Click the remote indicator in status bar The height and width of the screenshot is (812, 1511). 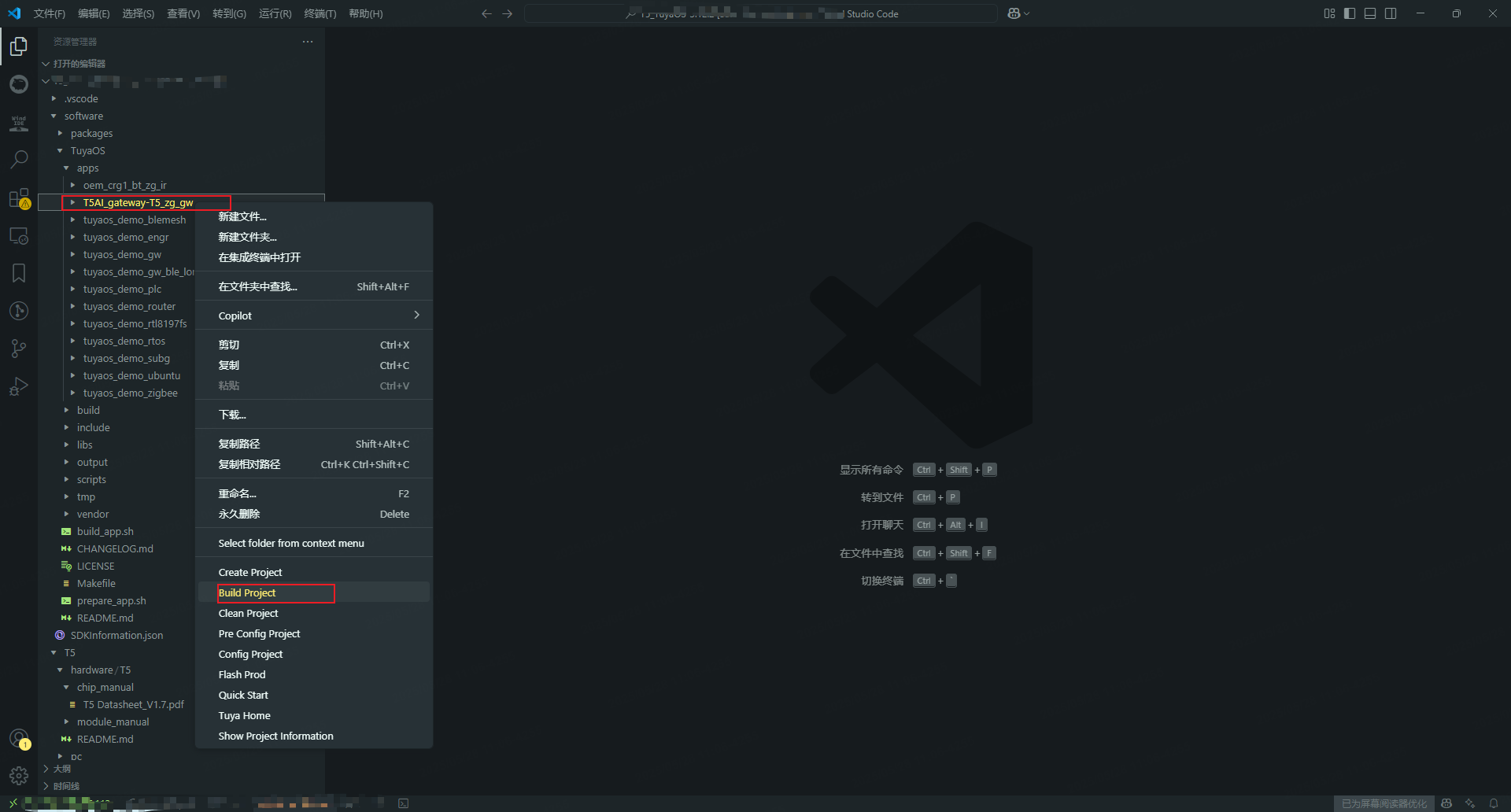click(x=13, y=803)
